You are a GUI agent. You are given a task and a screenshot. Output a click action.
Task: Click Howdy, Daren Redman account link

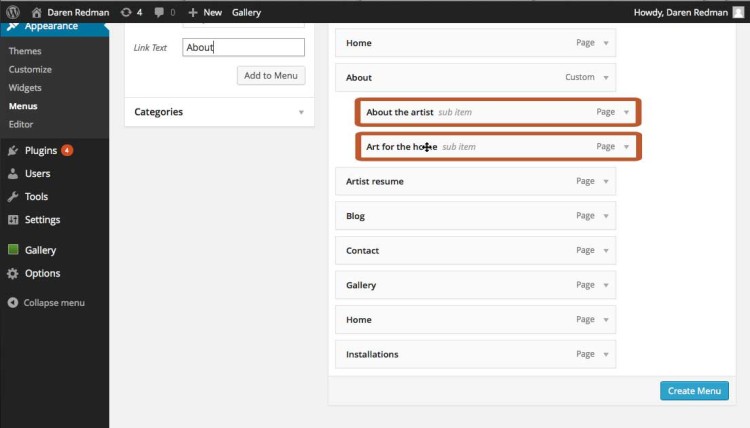click(x=681, y=12)
